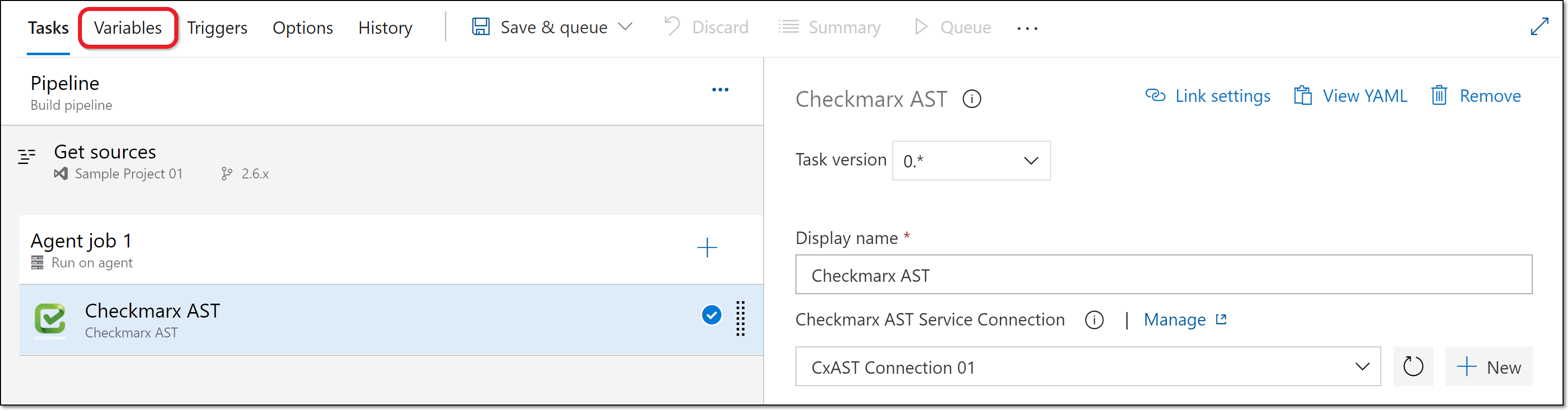
Task: Create a New service connection
Action: pyautogui.click(x=1489, y=367)
